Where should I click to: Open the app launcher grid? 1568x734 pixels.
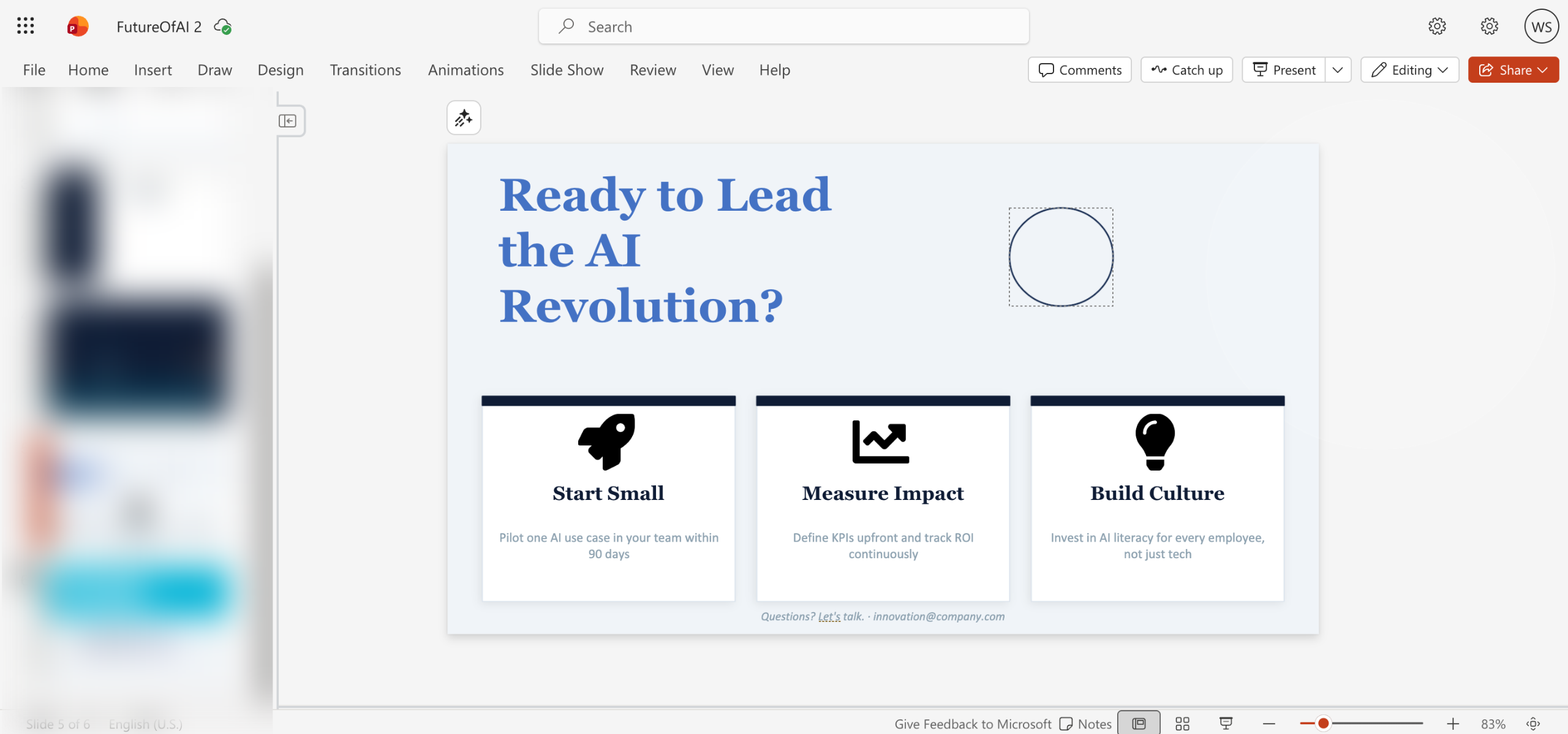click(25, 26)
